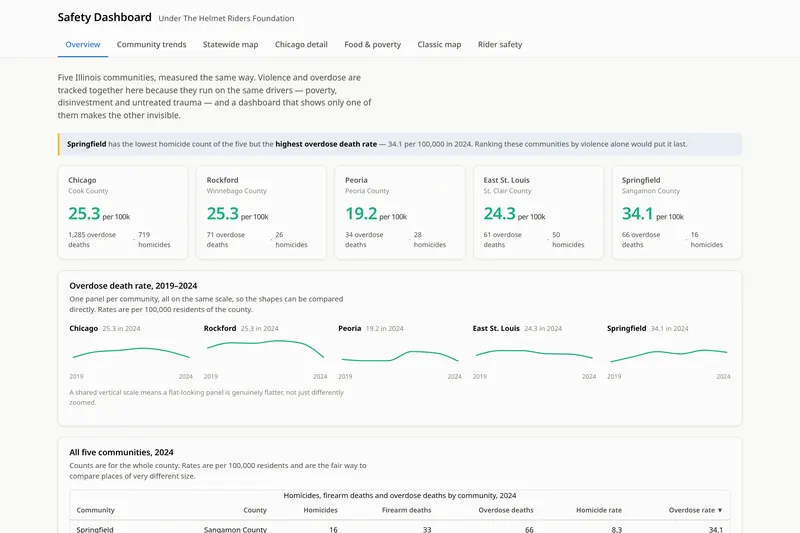The width and height of the screenshot is (800, 533).
Task: Click the '34.1 per 100k' Springfield rate
Action: pyautogui.click(x=653, y=214)
